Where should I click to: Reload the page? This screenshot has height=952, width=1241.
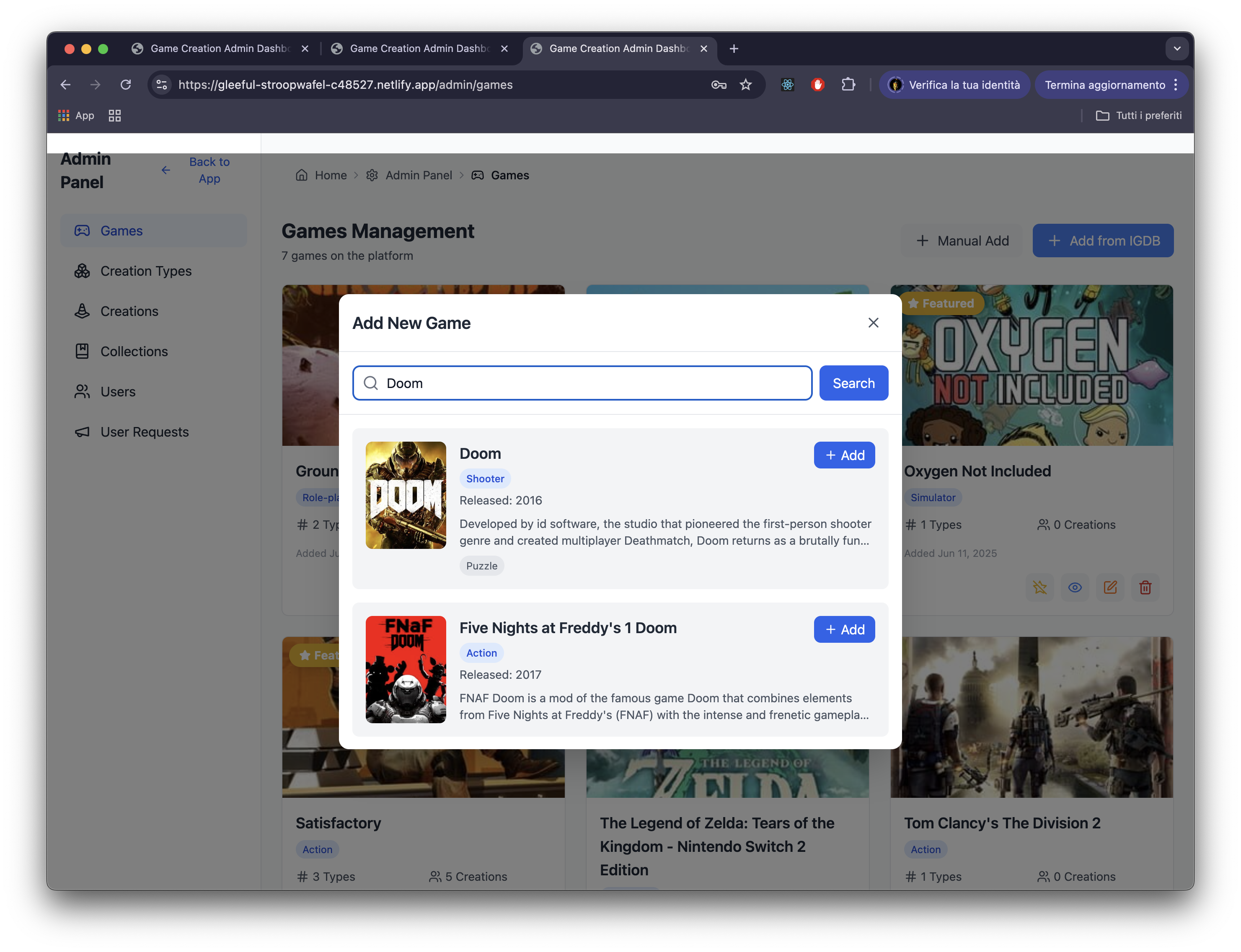click(126, 85)
